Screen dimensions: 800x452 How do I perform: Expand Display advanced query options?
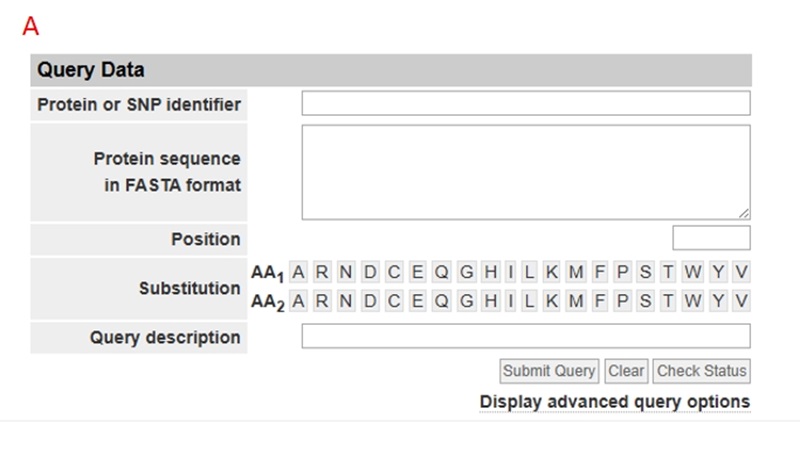coord(615,402)
